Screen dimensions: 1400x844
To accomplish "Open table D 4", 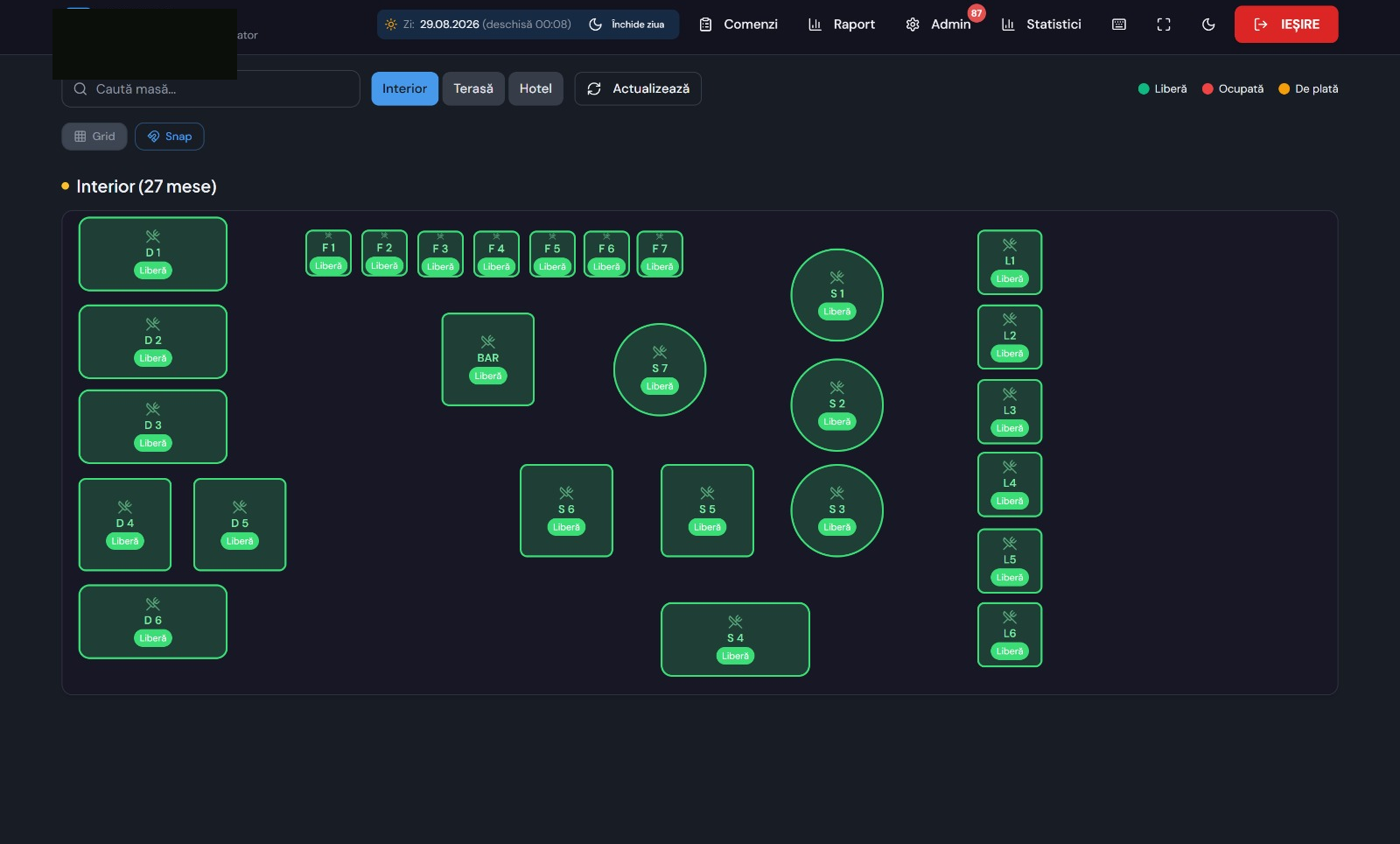I will (x=125, y=524).
